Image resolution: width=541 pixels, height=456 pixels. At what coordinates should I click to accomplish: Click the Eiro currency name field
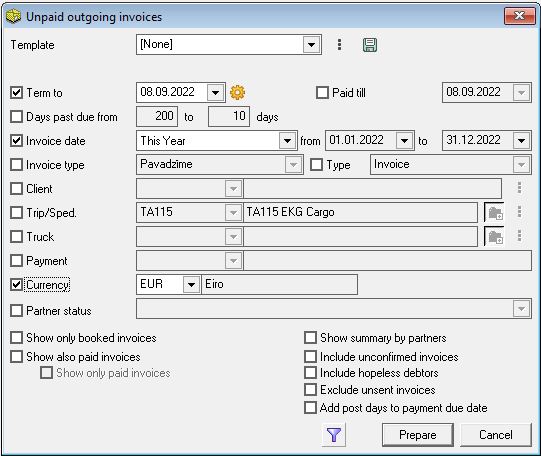click(x=279, y=285)
